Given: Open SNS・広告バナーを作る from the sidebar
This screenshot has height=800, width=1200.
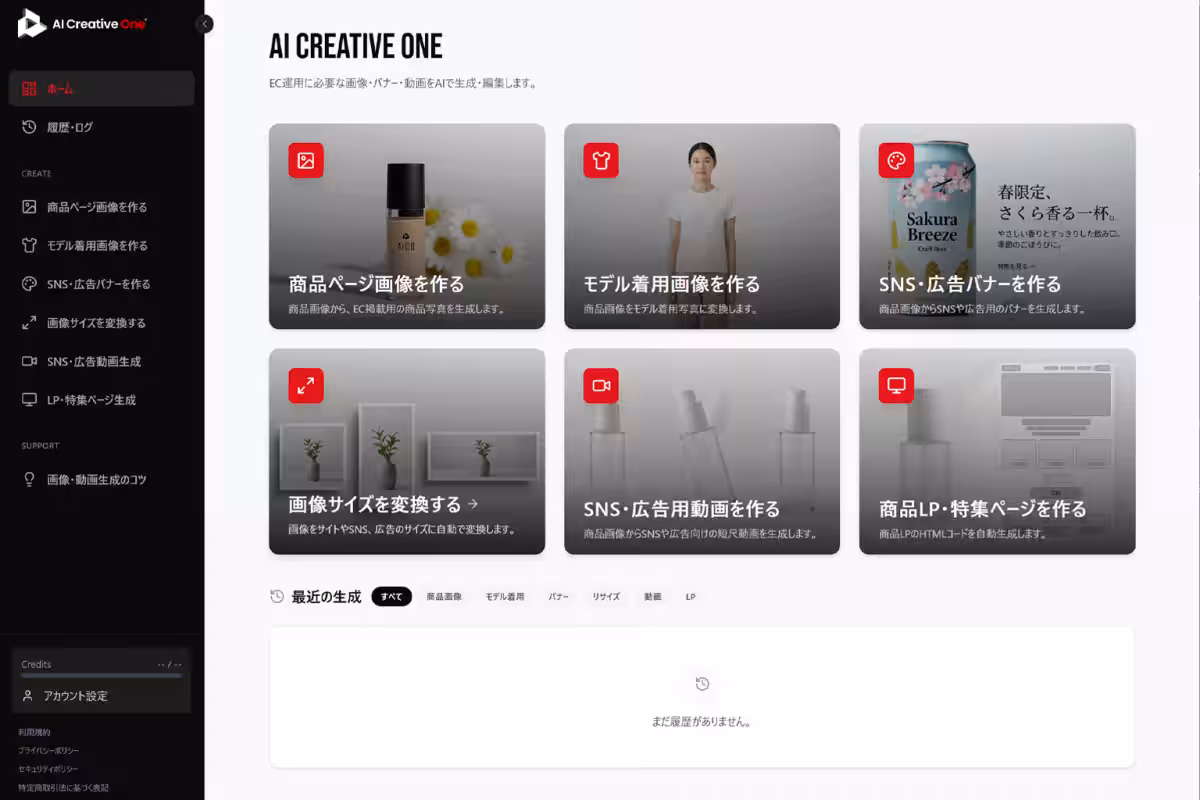Looking at the screenshot, I should pos(101,284).
